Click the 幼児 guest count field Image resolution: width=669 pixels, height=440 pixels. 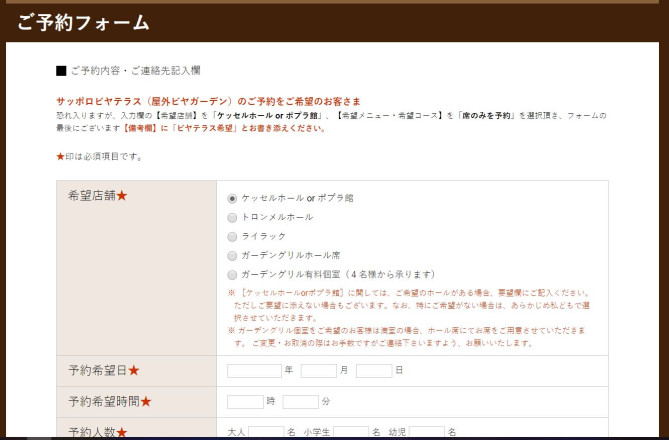coord(427,432)
